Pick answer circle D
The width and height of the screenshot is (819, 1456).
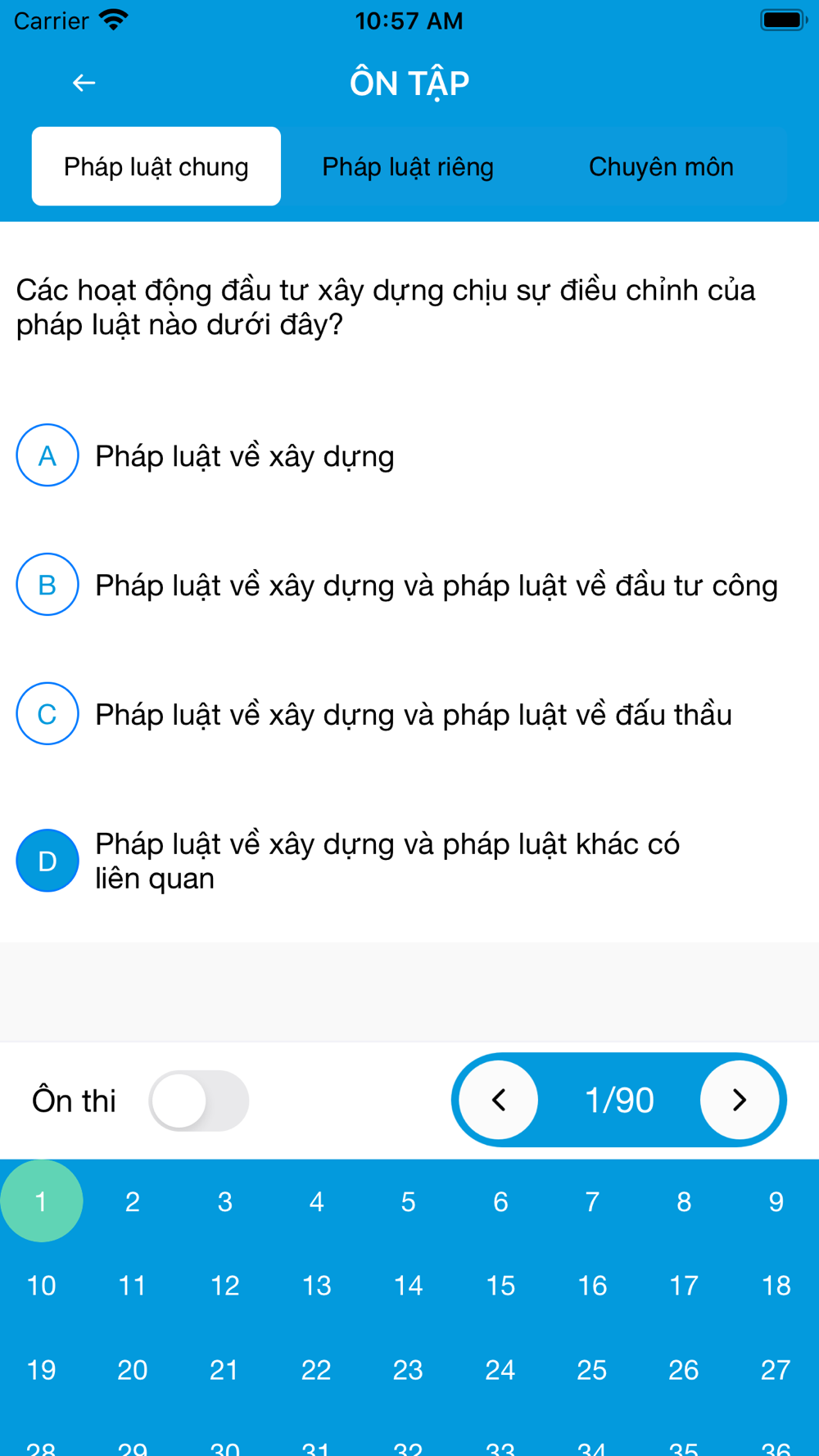[48, 861]
